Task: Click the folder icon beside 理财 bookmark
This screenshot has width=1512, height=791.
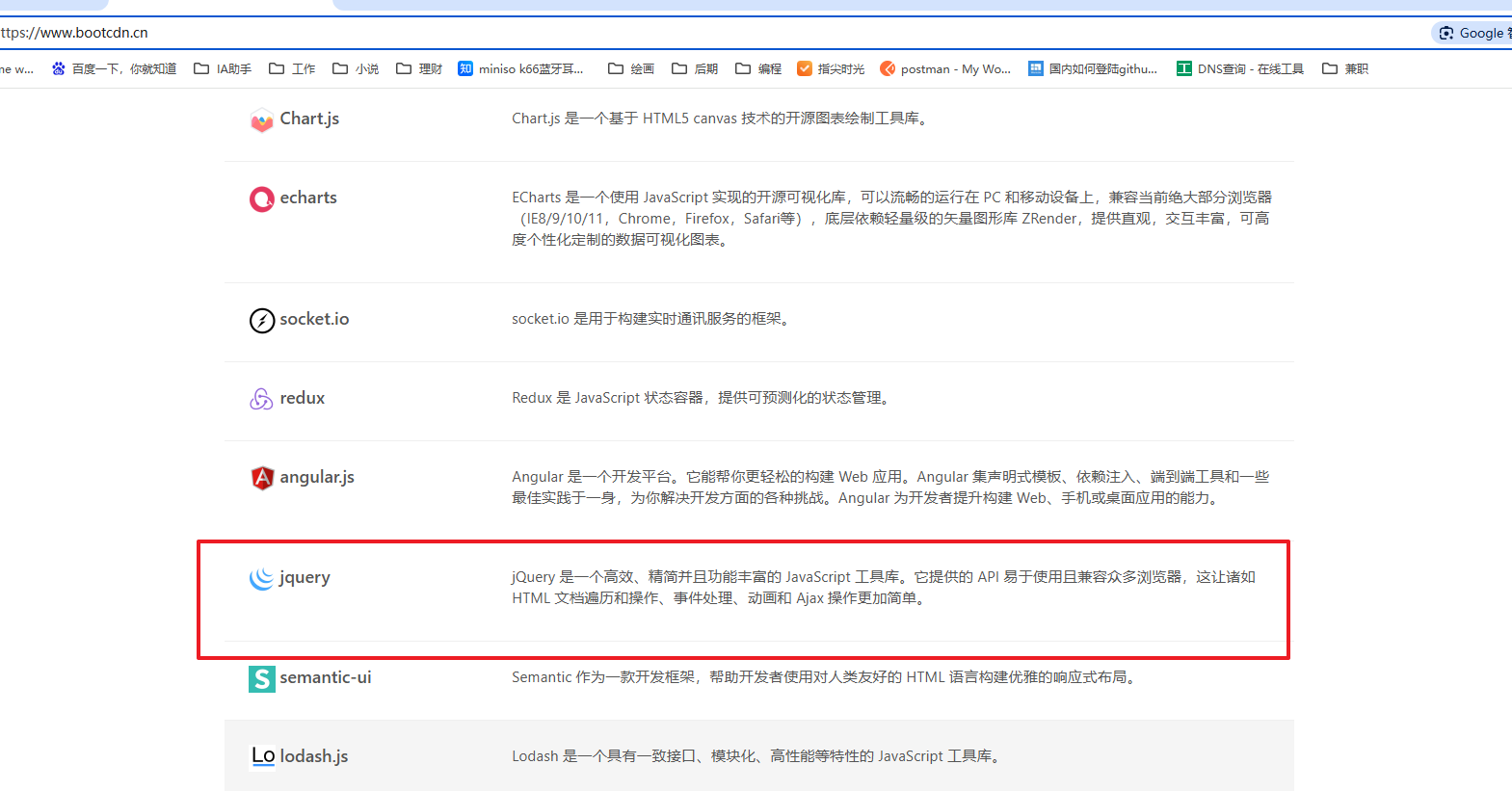Action: pos(404,68)
